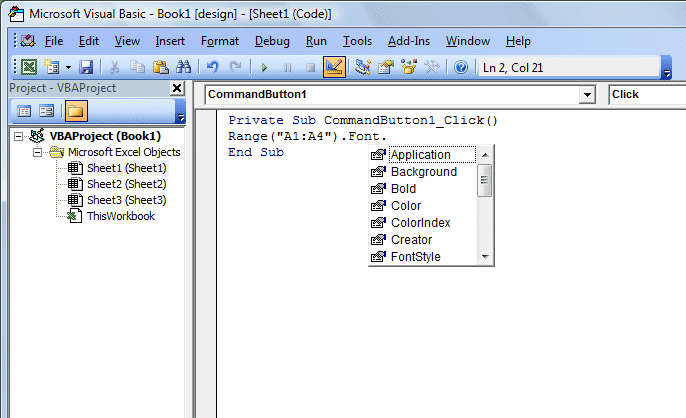The height and width of the screenshot is (418, 686).
Task: Run the macro with the green play icon
Action: (264, 67)
